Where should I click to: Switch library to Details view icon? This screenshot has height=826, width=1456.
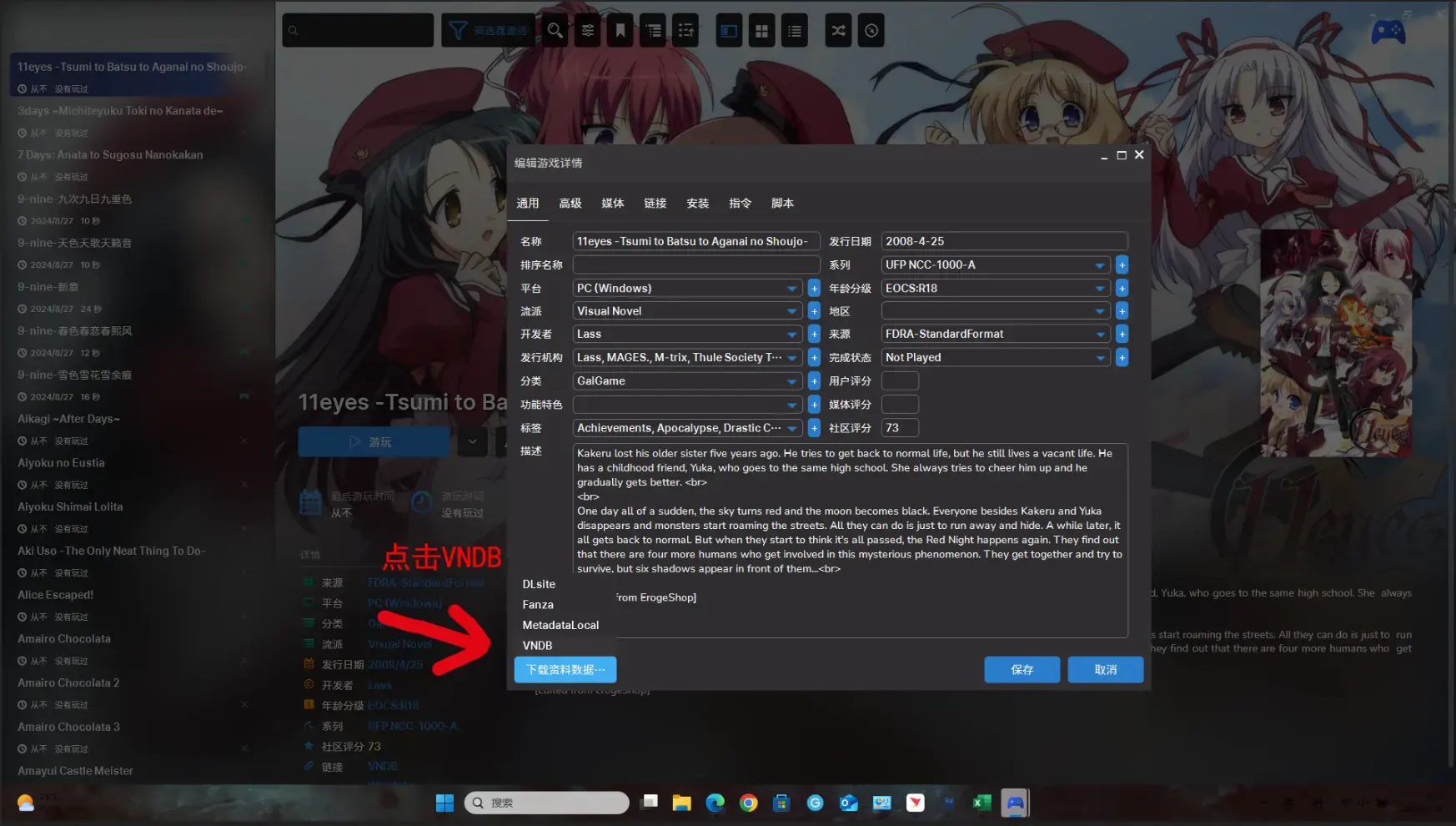tap(729, 31)
